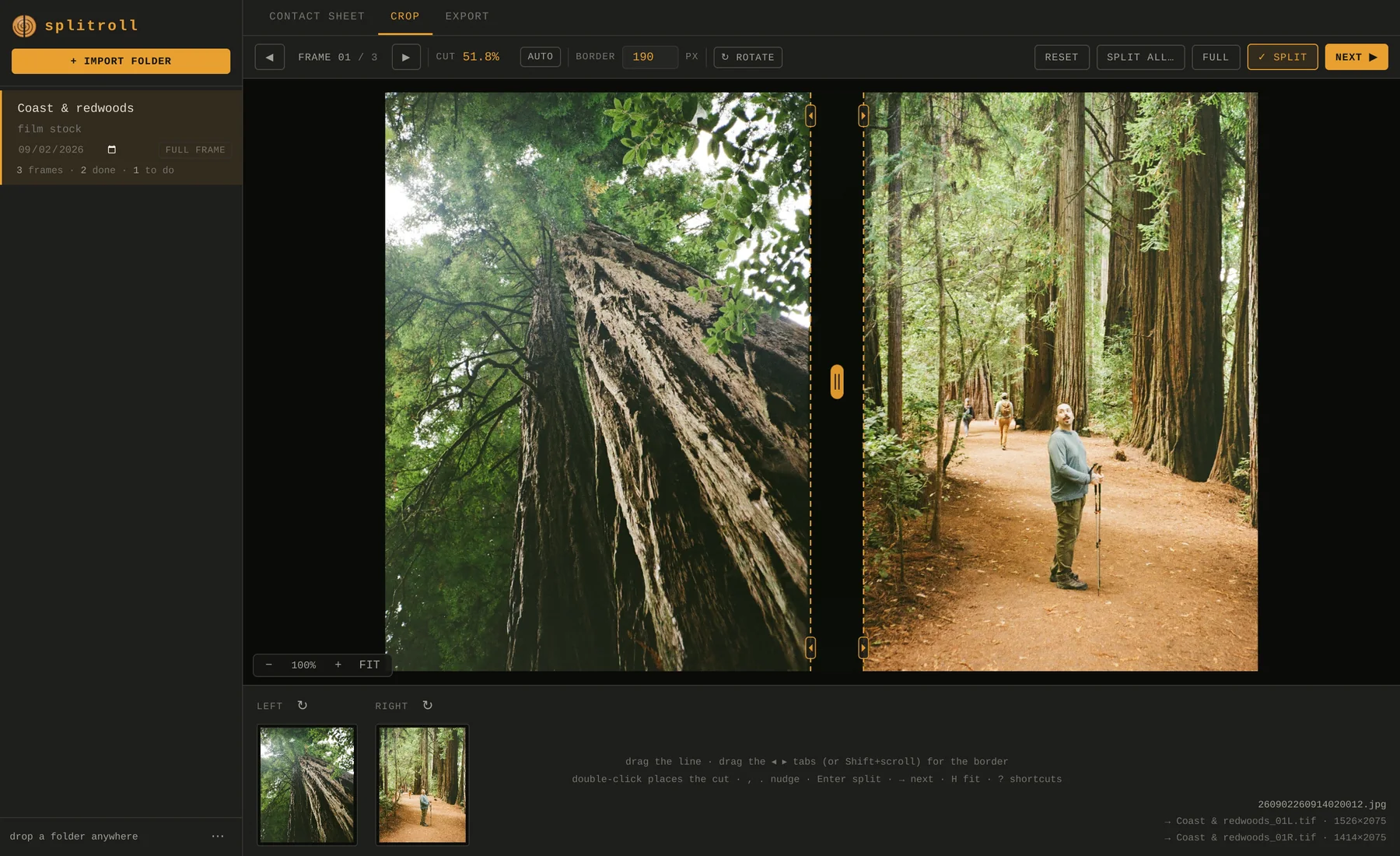
Task: Click the film stock field
Action: point(123,128)
